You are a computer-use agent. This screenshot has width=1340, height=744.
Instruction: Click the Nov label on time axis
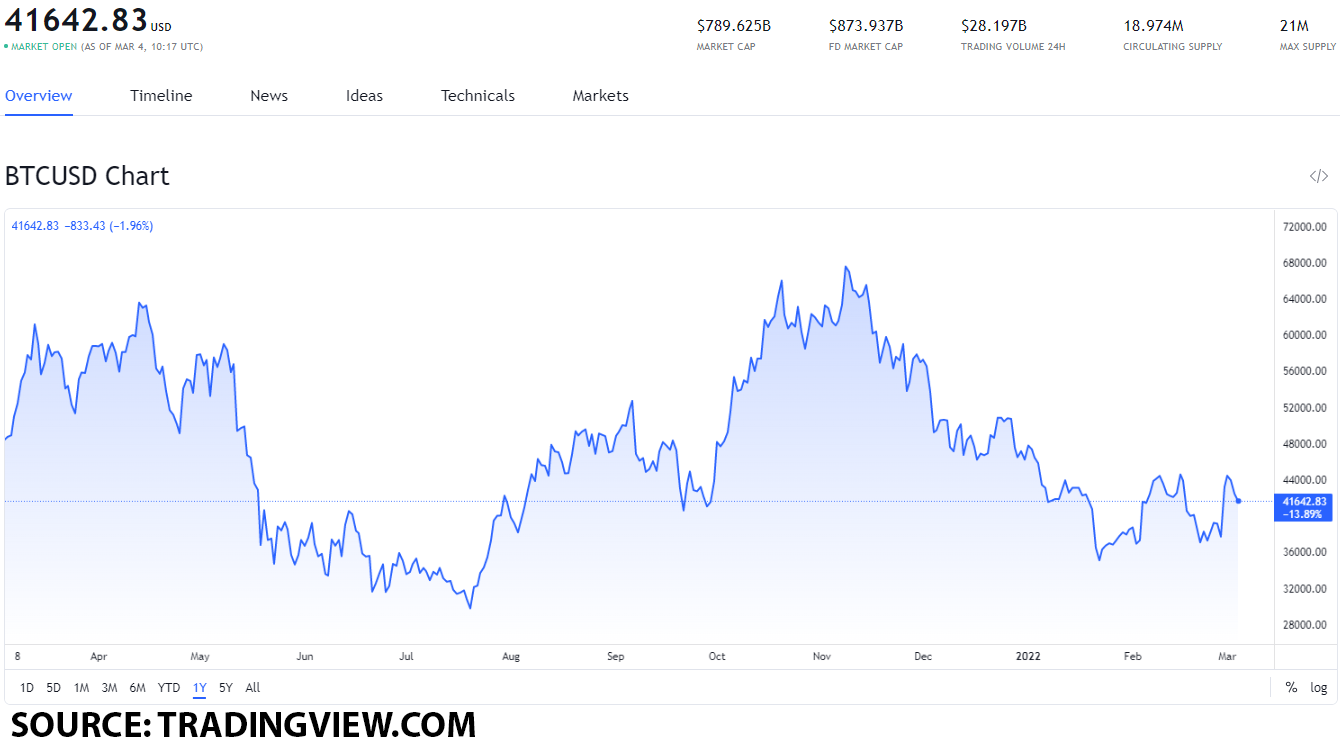click(822, 657)
